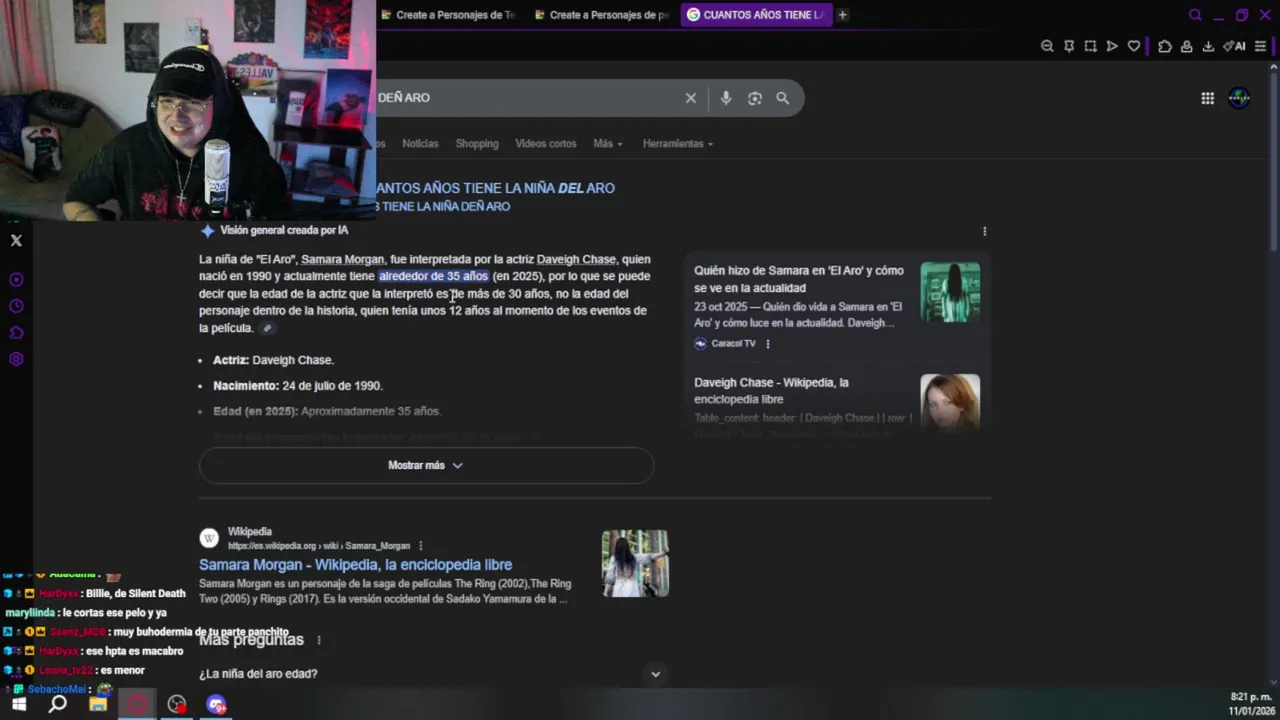Click the zoom out magnifier in address bar
1280x720 pixels.
click(x=1047, y=46)
